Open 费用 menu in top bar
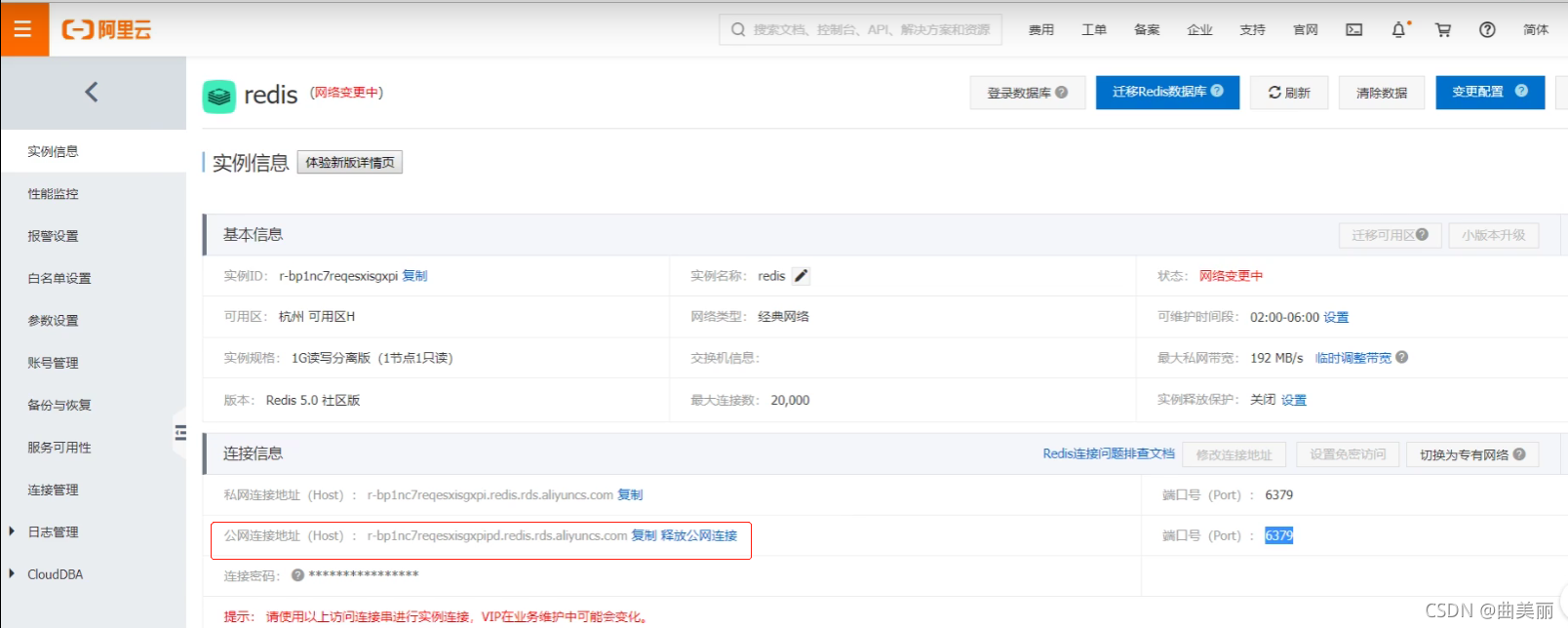Screen dimensions: 1568x628 click(x=1041, y=30)
